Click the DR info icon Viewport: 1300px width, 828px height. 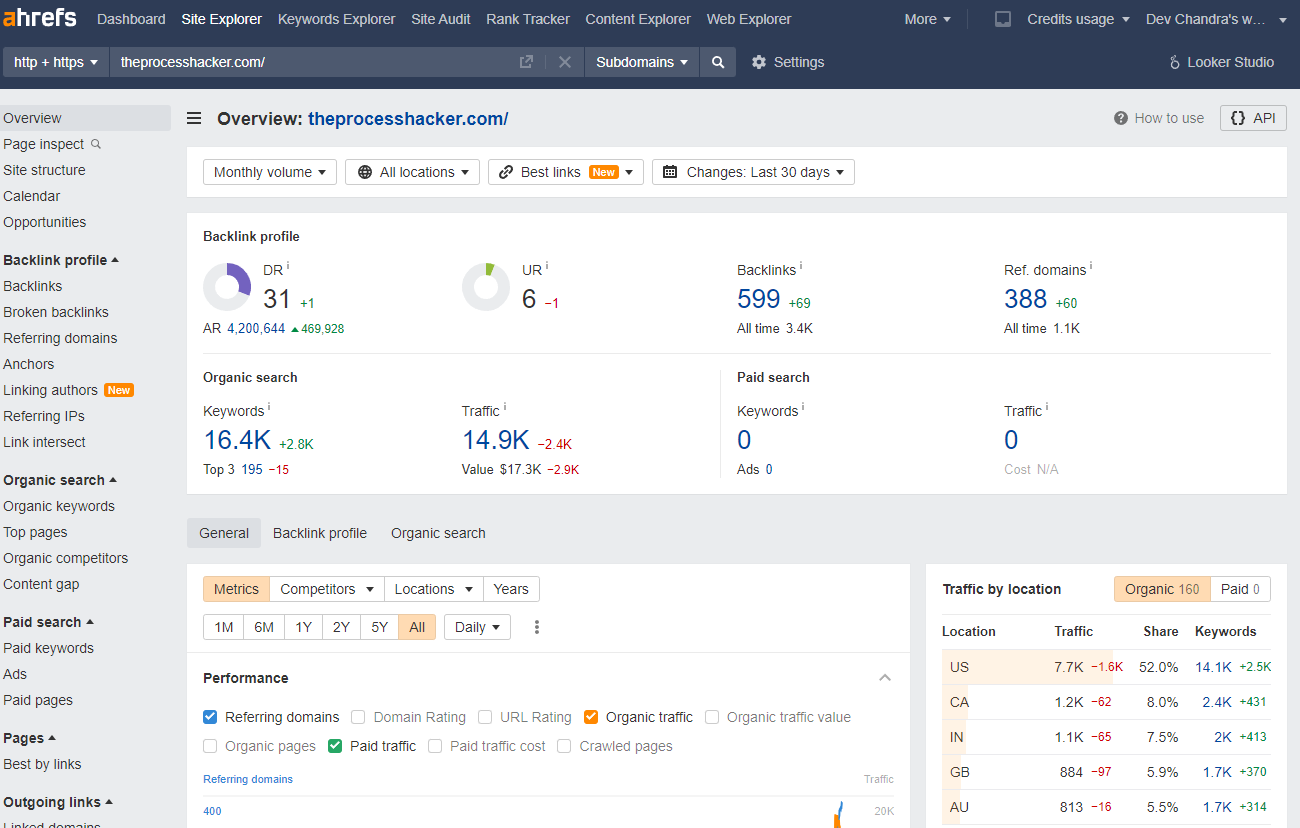click(x=288, y=267)
